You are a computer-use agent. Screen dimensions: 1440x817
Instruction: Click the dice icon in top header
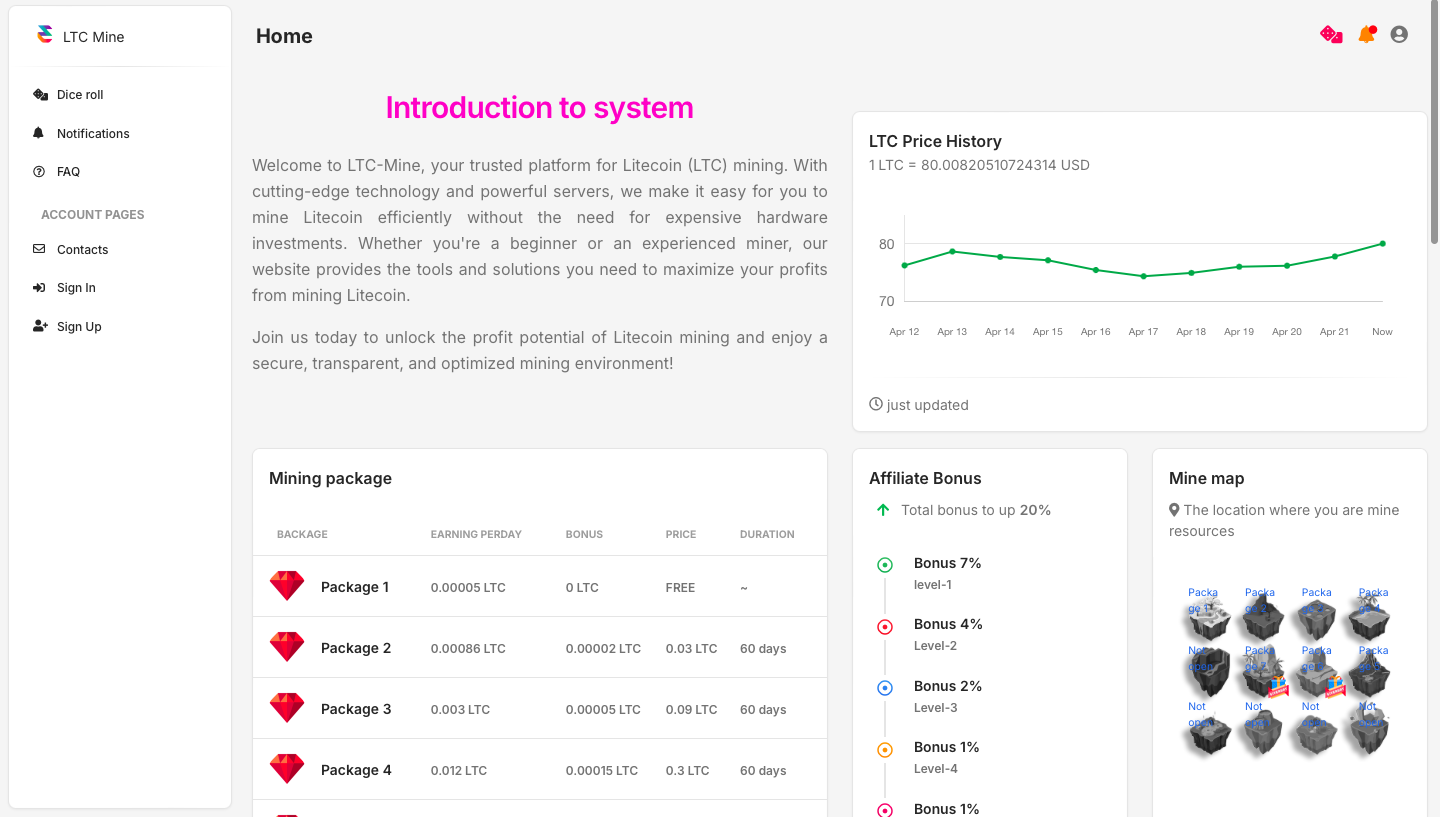click(x=1331, y=35)
